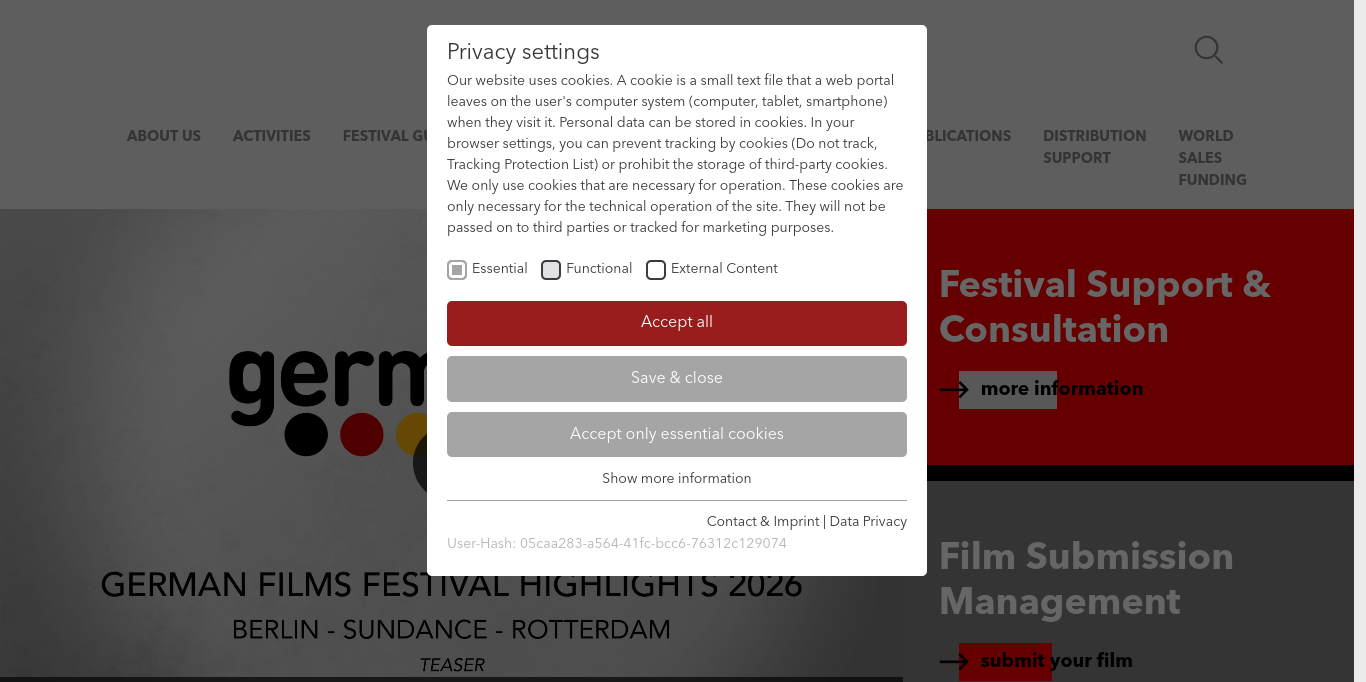Open the Data Privacy link
Image resolution: width=1366 pixels, height=682 pixels.
point(868,522)
